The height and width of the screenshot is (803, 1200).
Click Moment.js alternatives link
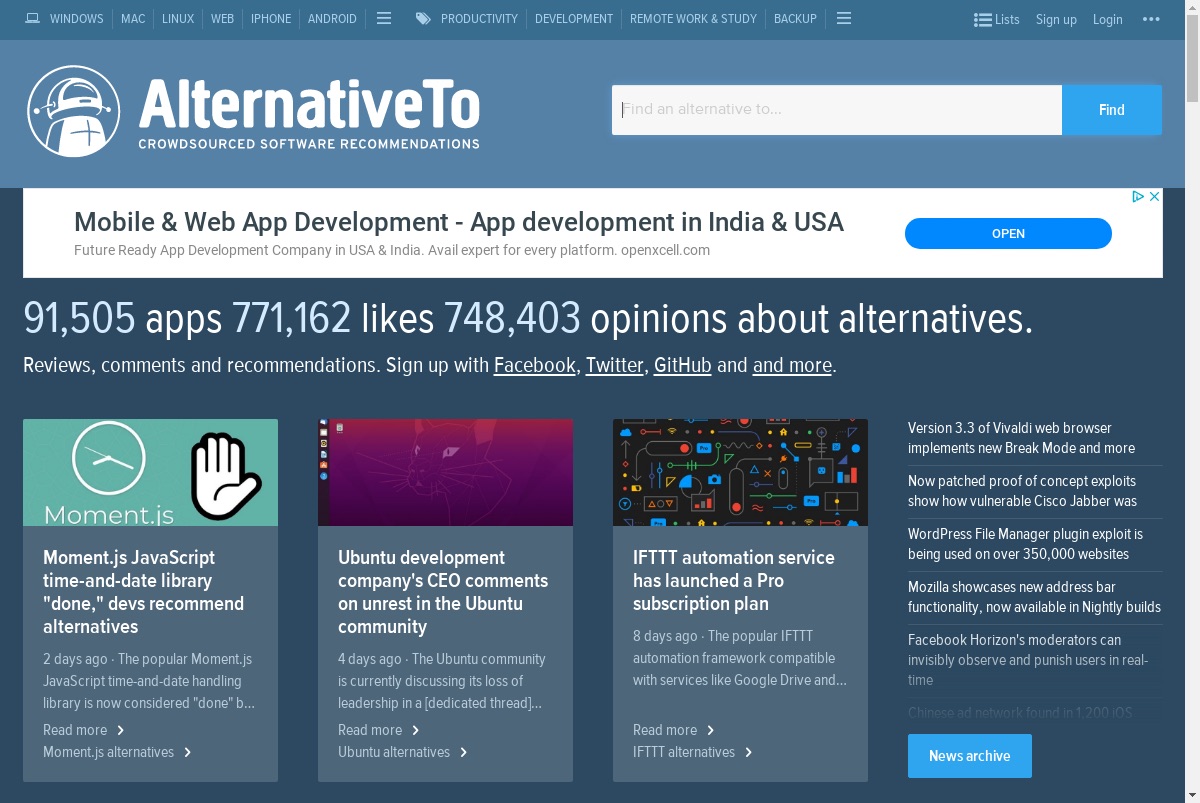108,752
